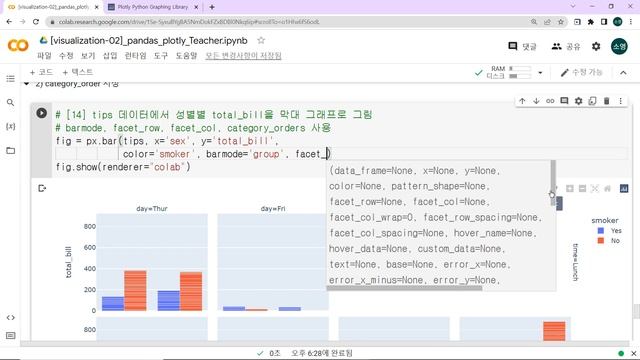Open a new browser tab
Image resolution: width=640 pixels, height=360 pixels.
point(211,7)
